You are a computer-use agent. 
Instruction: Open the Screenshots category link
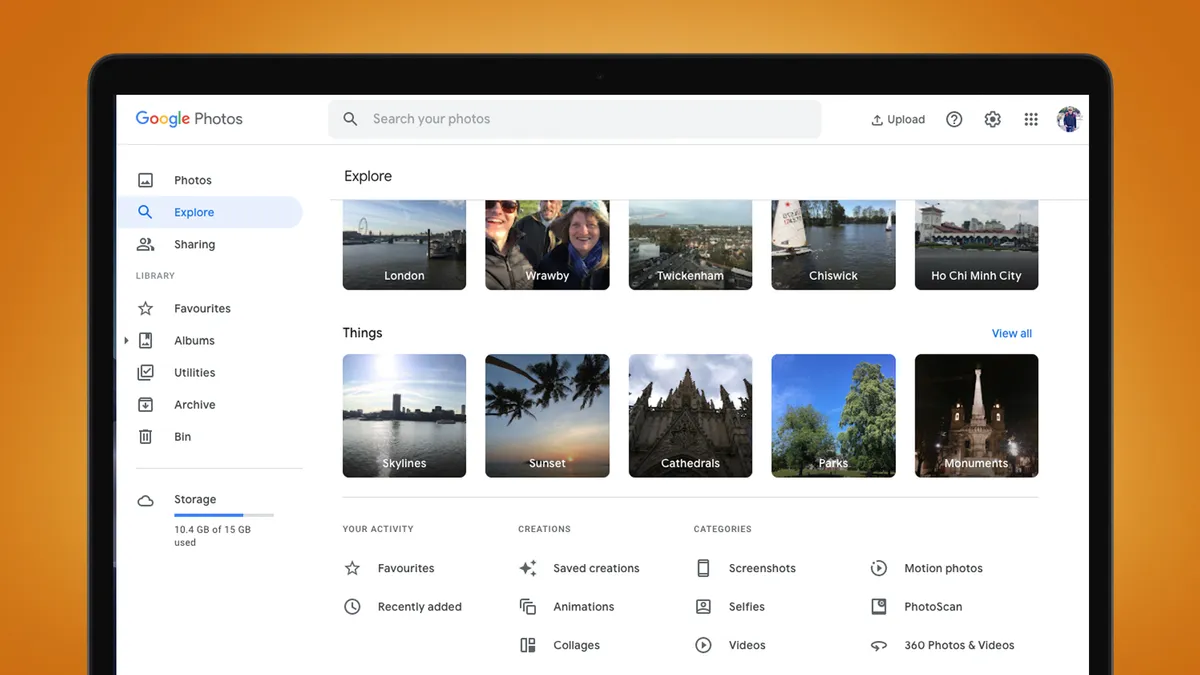pos(761,568)
